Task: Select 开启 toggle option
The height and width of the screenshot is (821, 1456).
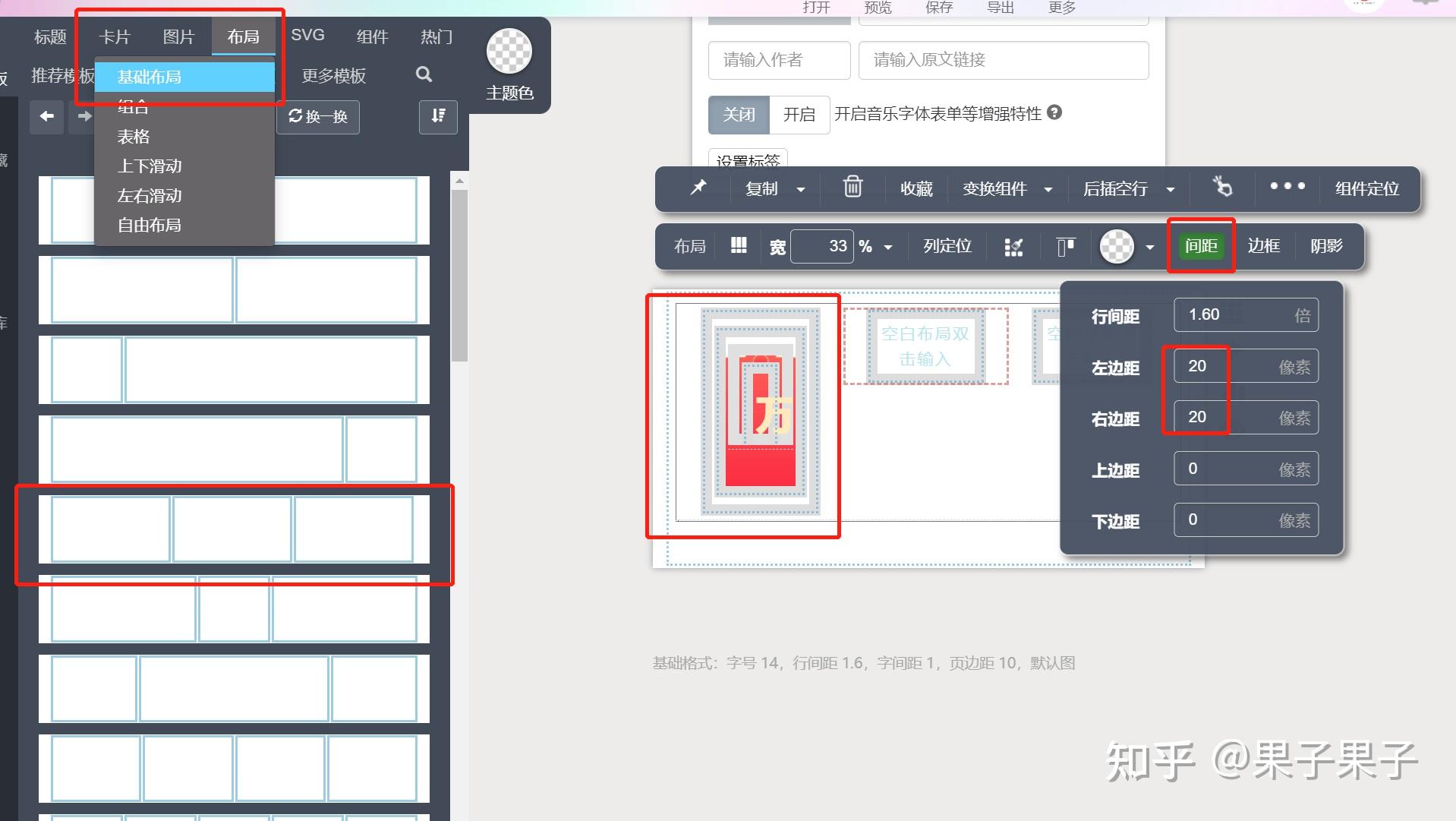Action: [x=799, y=115]
